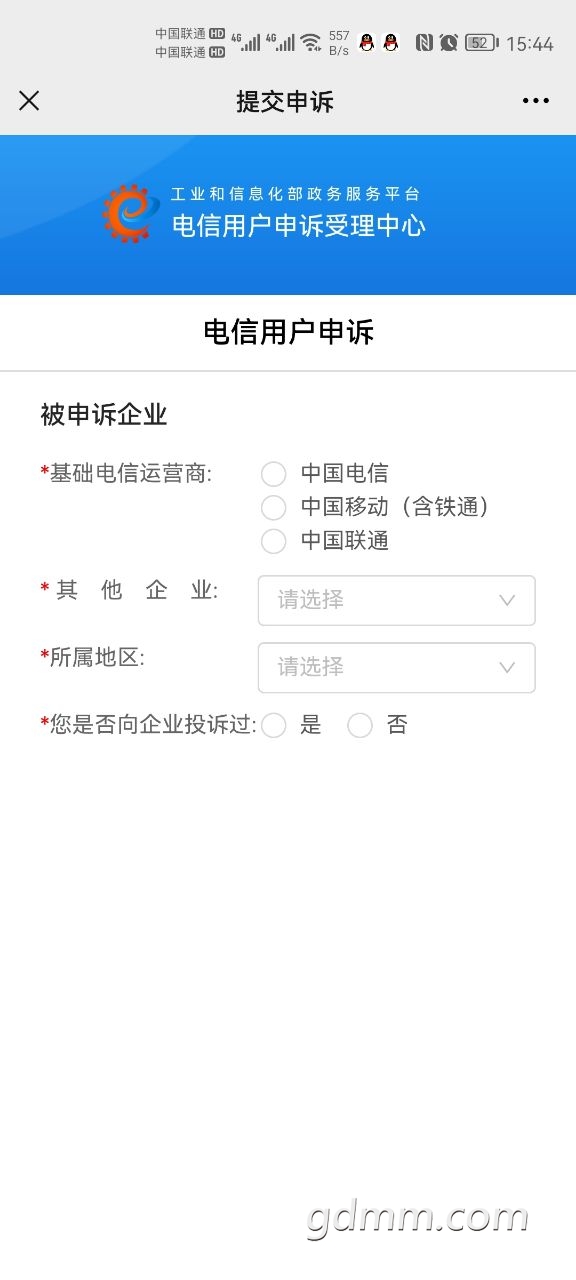Choose 否 for previously complained to enterprise
This screenshot has height=1280, width=576.
pos(360,726)
